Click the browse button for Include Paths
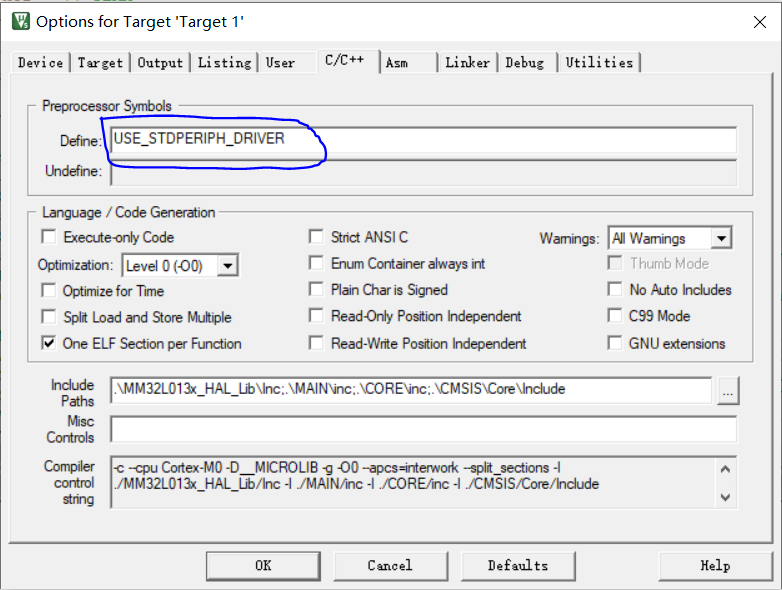Viewport: 782px width, 590px height. click(x=728, y=393)
